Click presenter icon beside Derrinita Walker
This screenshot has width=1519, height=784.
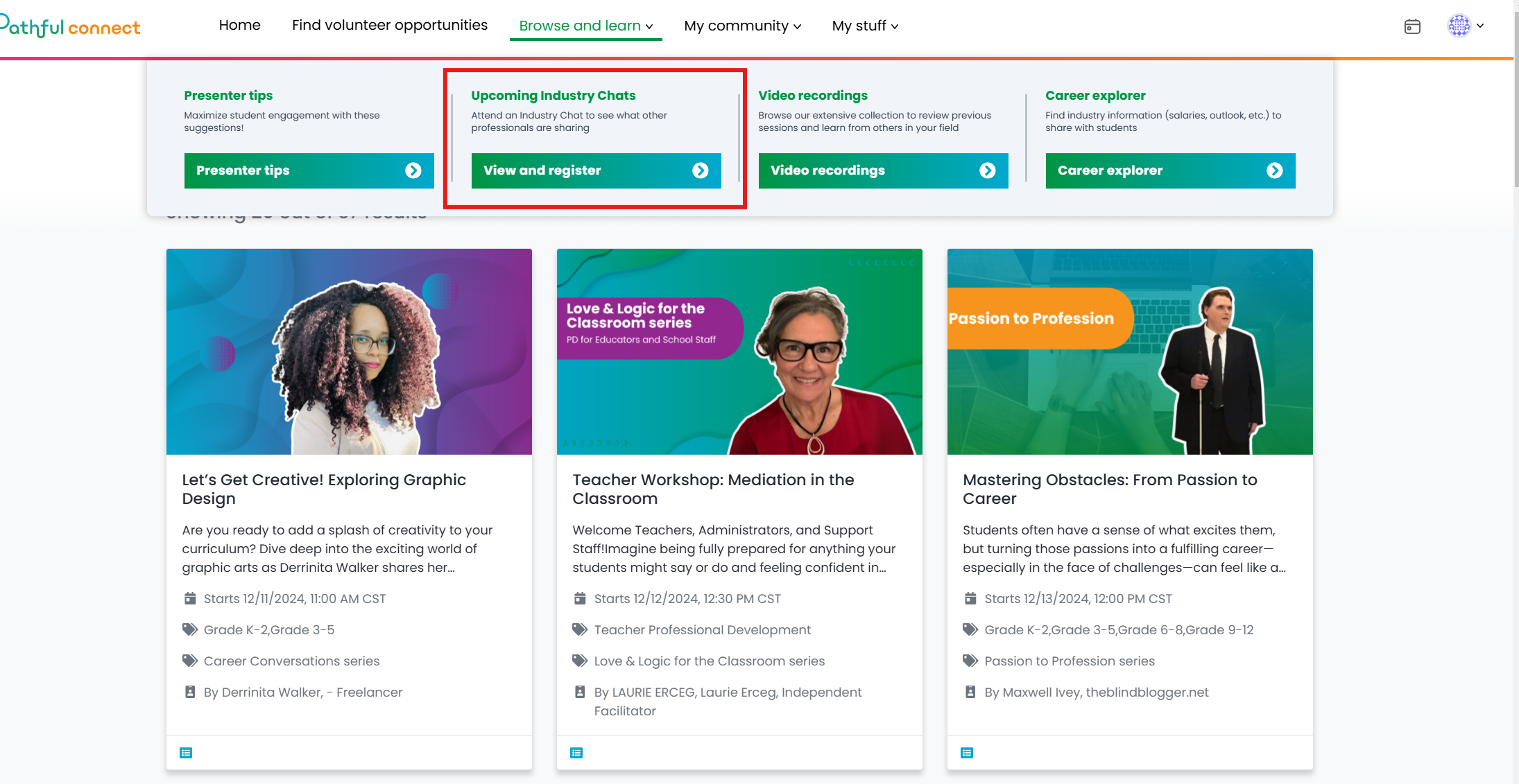[x=190, y=692]
